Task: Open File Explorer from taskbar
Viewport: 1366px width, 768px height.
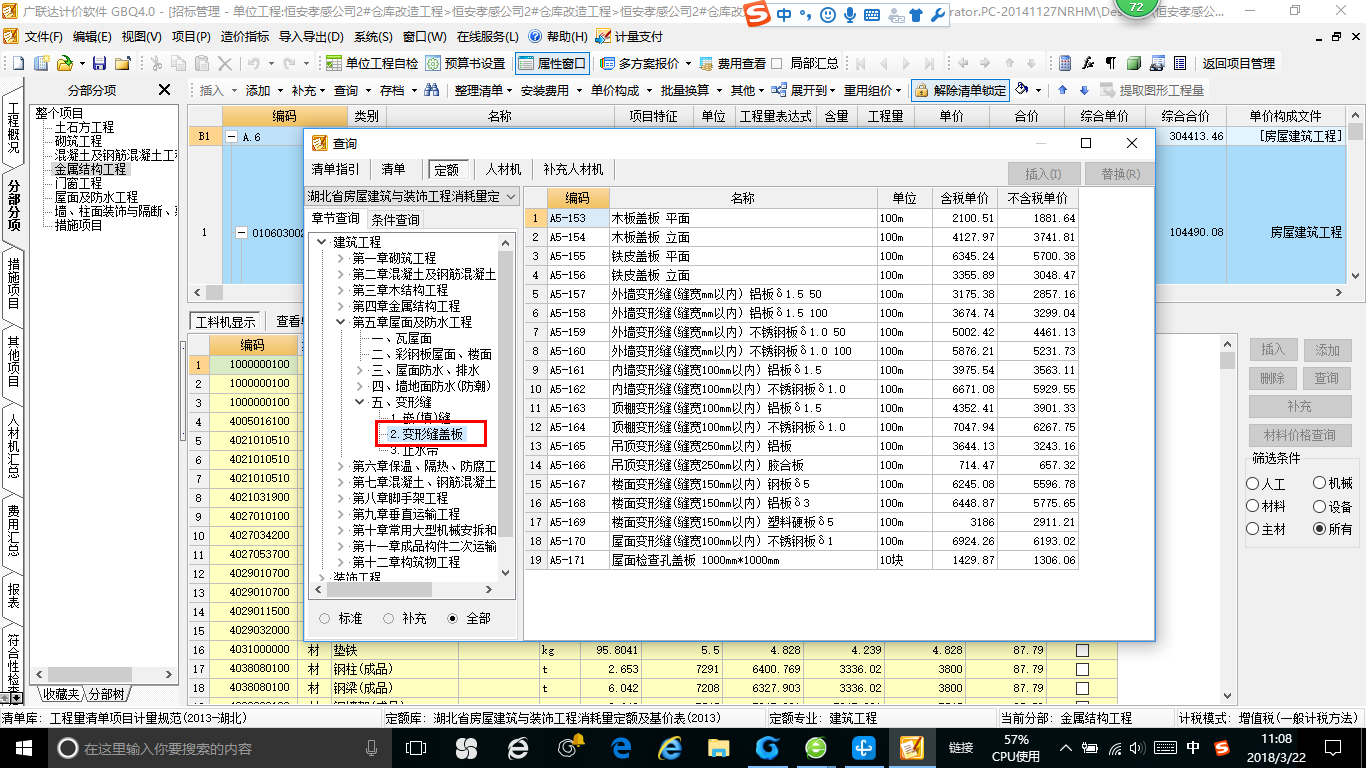Action: coord(718,748)
